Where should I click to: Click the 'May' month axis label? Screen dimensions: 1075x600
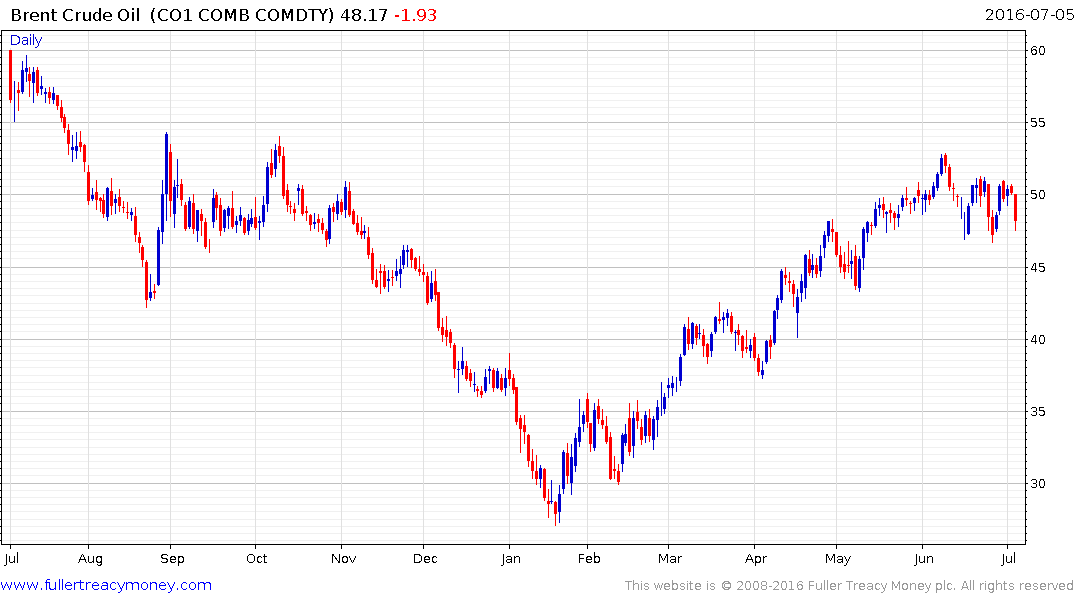coord(838,559)
